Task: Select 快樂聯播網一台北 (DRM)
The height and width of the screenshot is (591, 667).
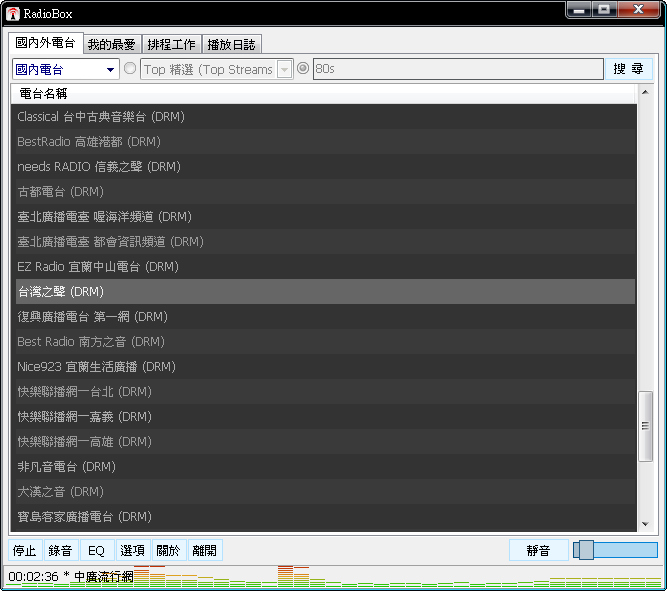Action: (x=325, y=391)
